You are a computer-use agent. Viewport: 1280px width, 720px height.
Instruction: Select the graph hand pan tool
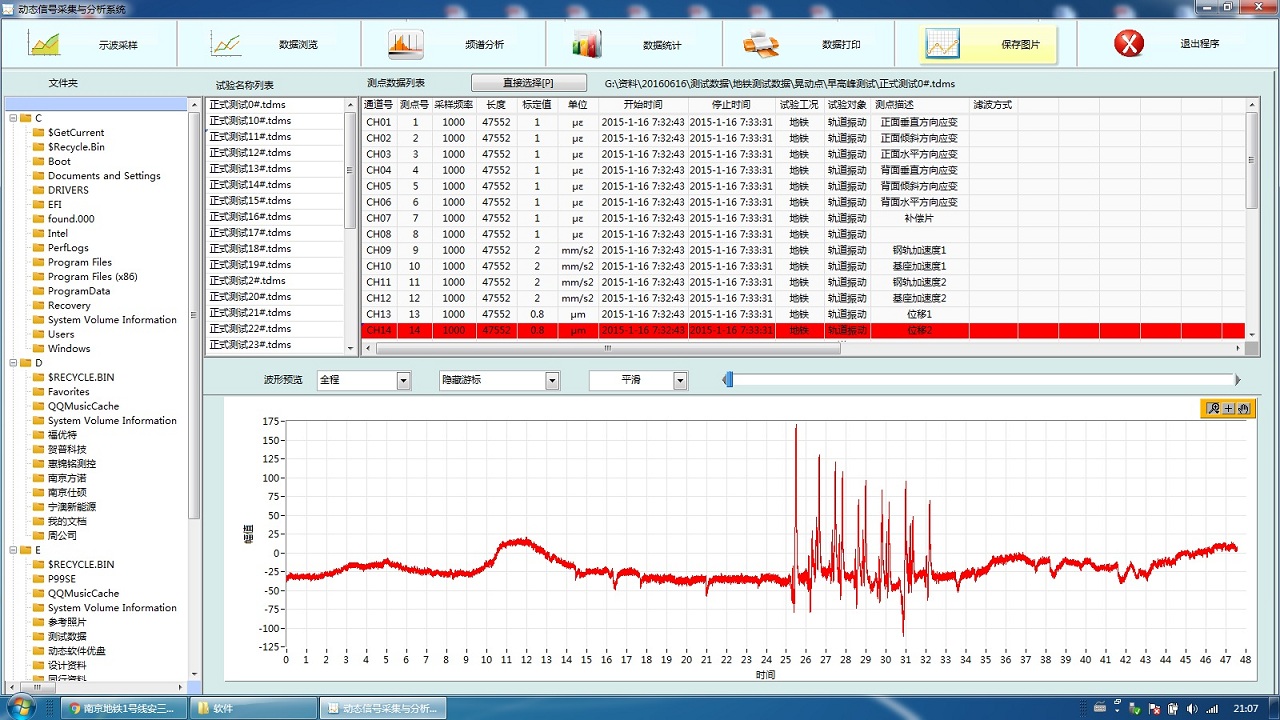(x=1244, y=408)
